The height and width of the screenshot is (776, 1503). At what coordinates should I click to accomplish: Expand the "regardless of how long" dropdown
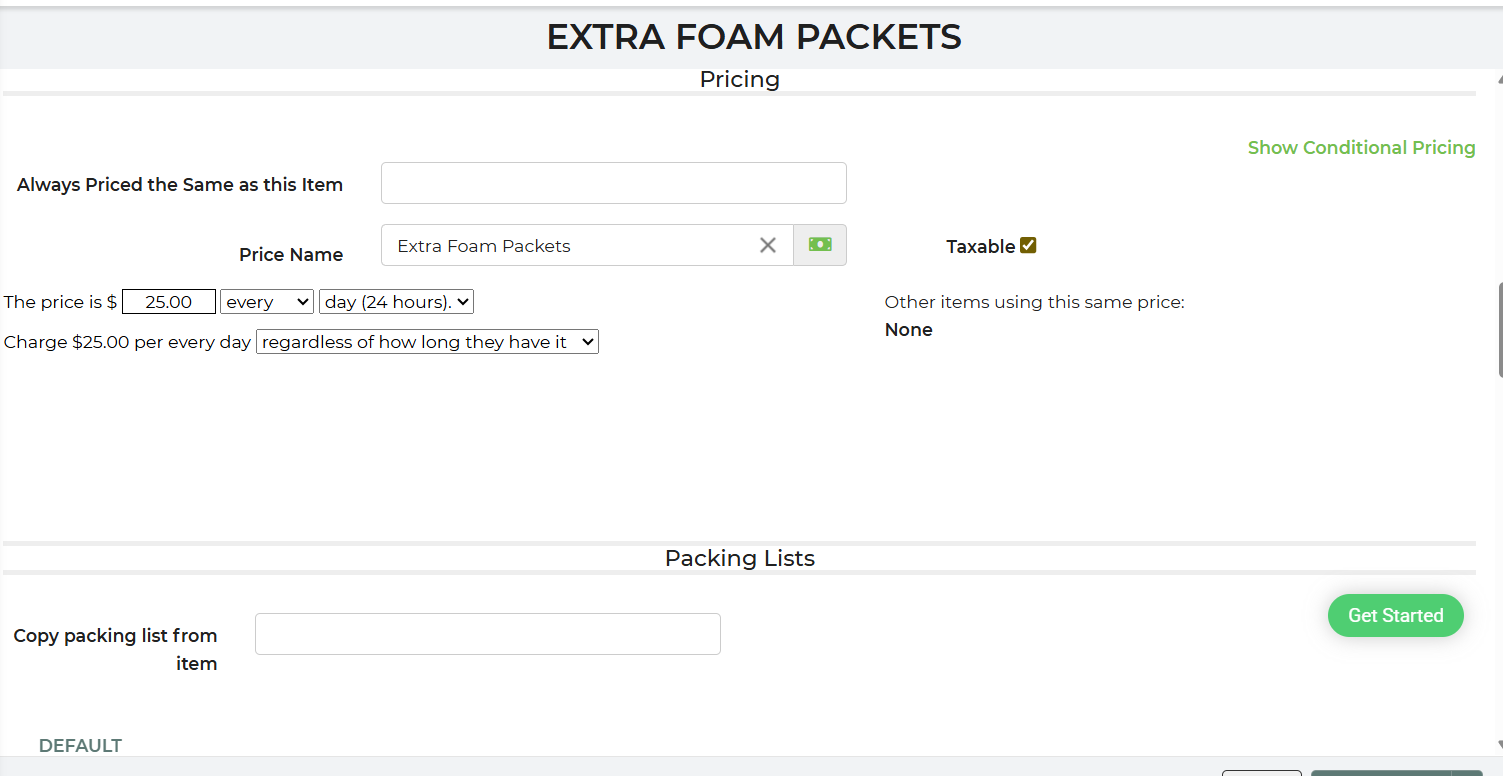tap(427, 342)
